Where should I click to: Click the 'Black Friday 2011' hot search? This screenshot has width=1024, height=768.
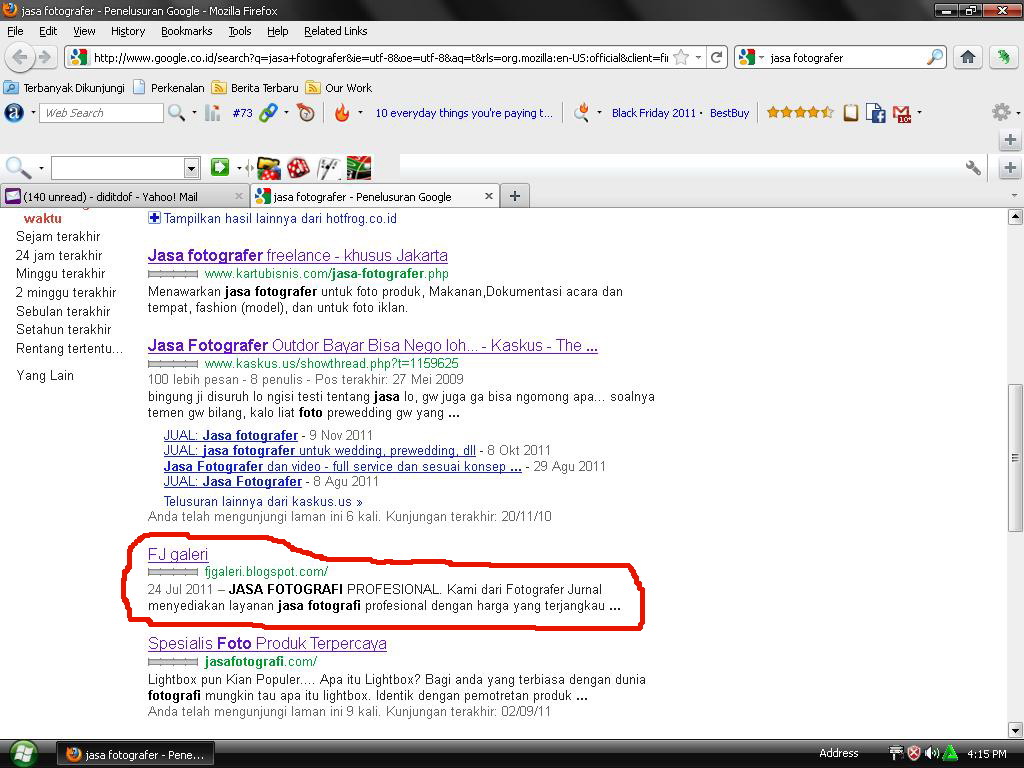pyautogui.click(x=654, y=113)
